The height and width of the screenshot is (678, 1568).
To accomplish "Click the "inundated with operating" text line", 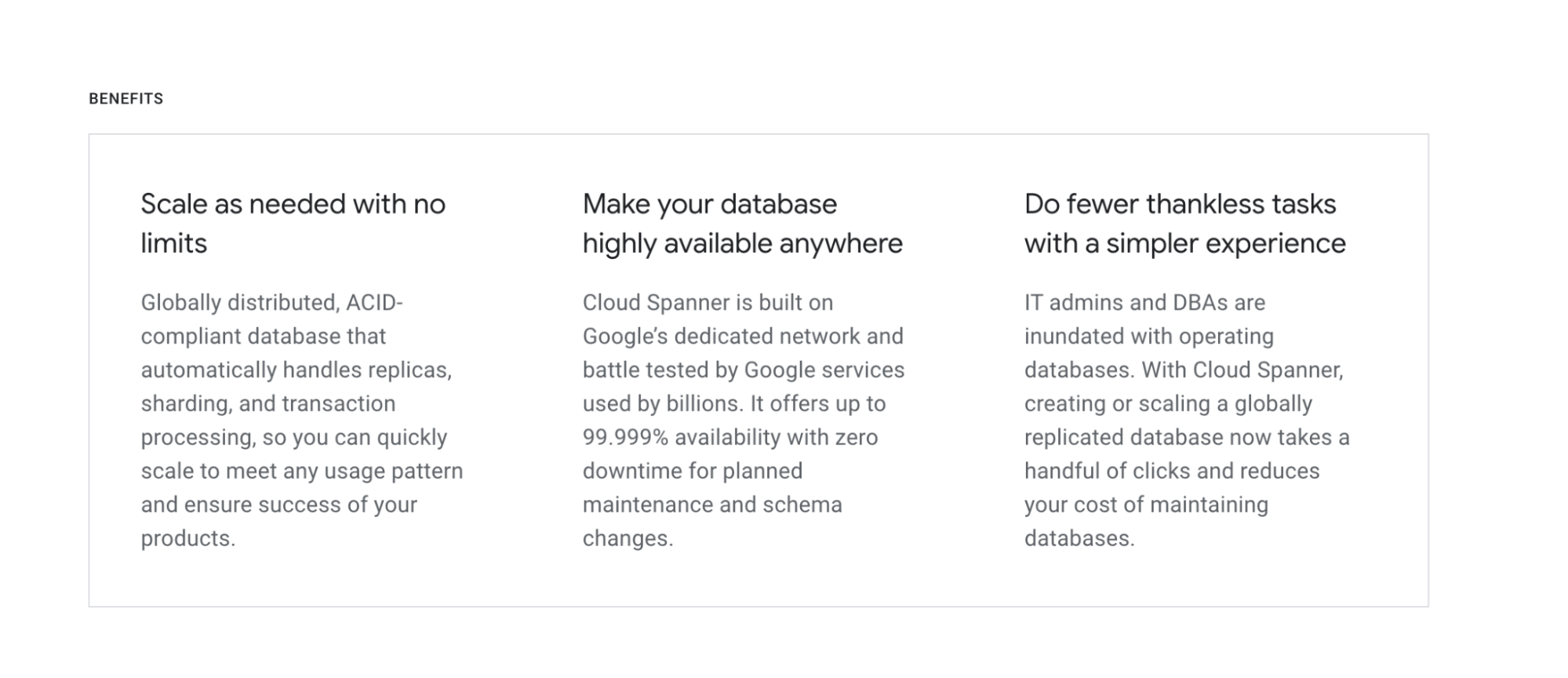I will (1148, 337).
